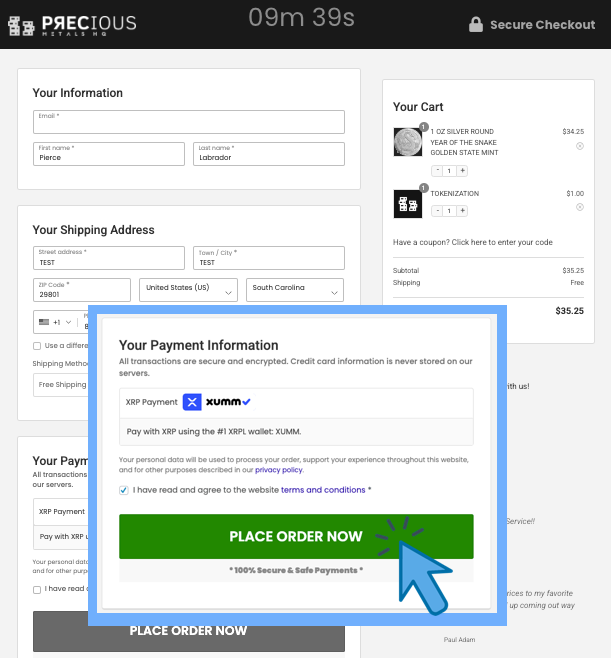Click the Street address field
The height and width of the screenshot is (658, 611).
pyautogui.click(x=109, y=258)
